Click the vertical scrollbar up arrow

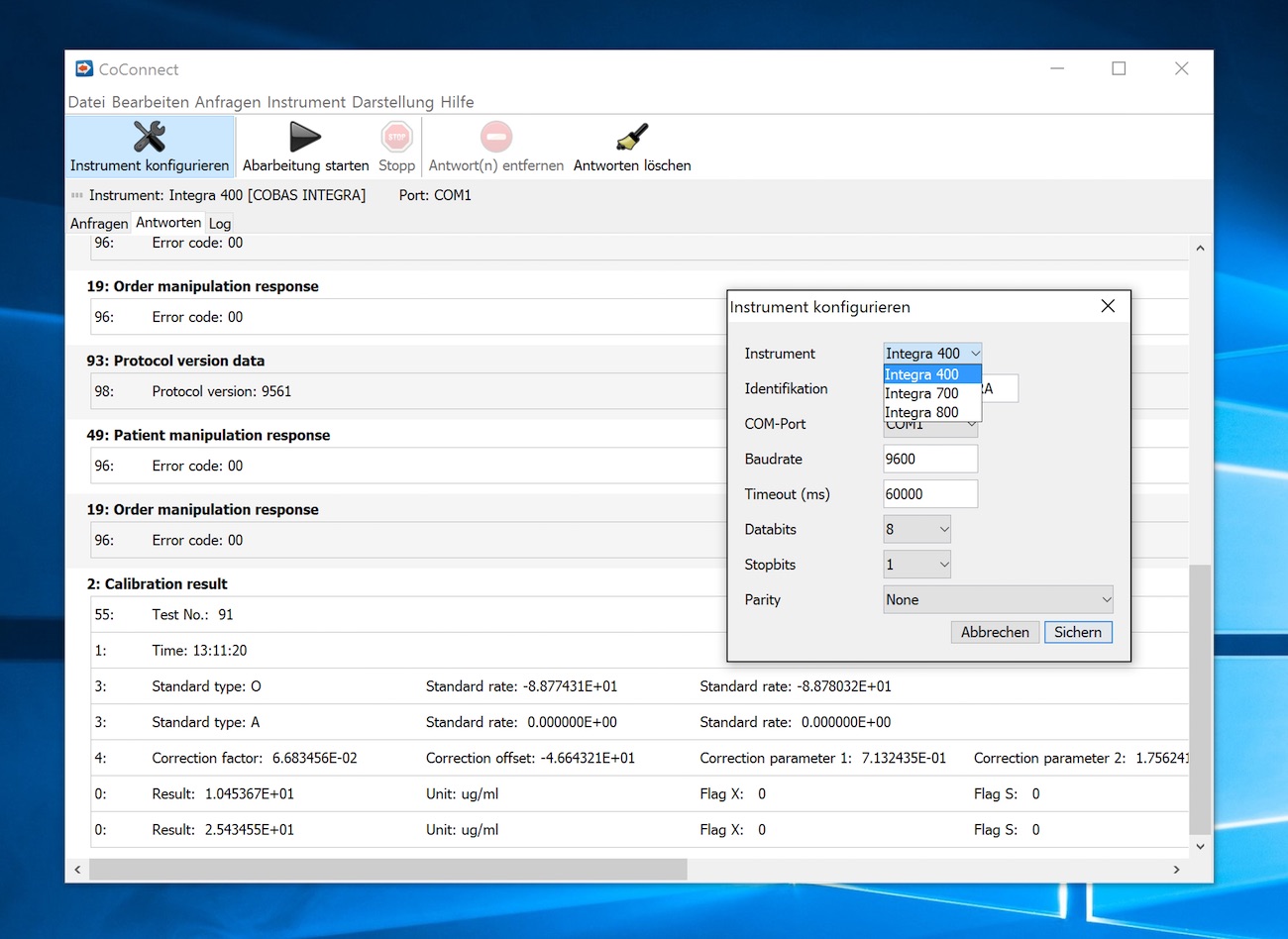pos(1200,248)
